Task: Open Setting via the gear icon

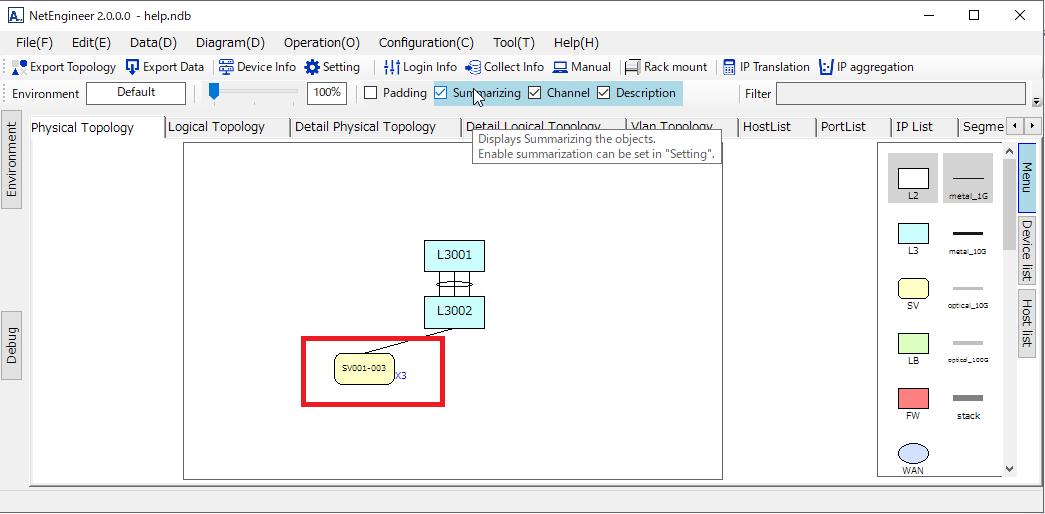Action: click(x=312, y=67)
